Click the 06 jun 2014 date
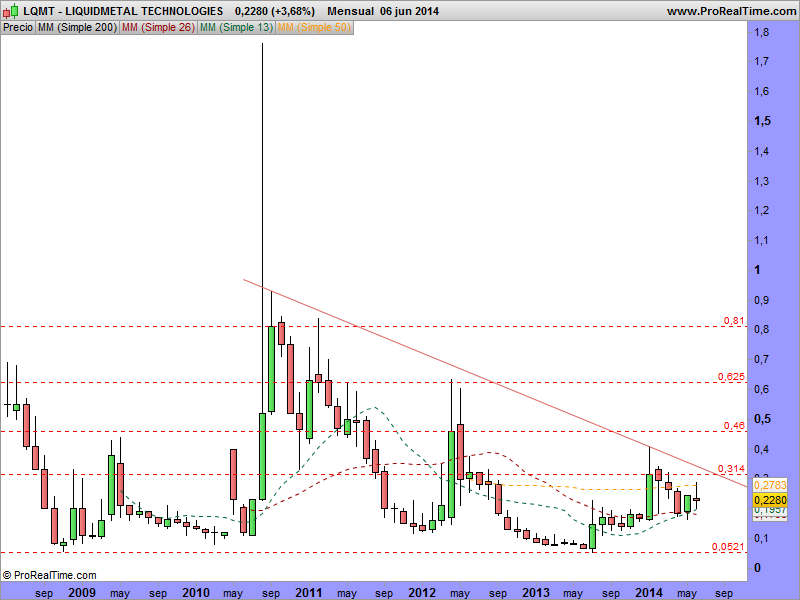Viewport: 800px width, 600px height. pyautogui.click(x=409, y=11)
